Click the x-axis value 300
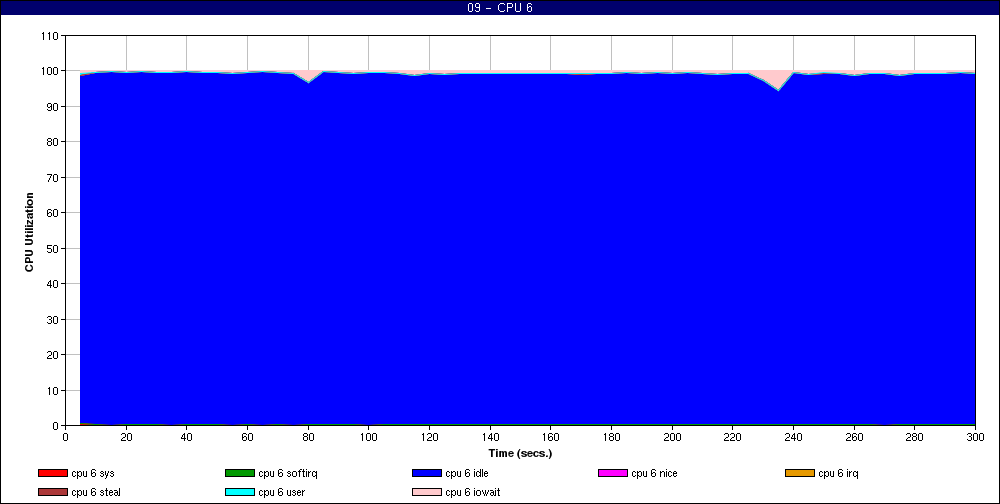Viewport: 1000px width, 504px height. click(x=975, y=437)
